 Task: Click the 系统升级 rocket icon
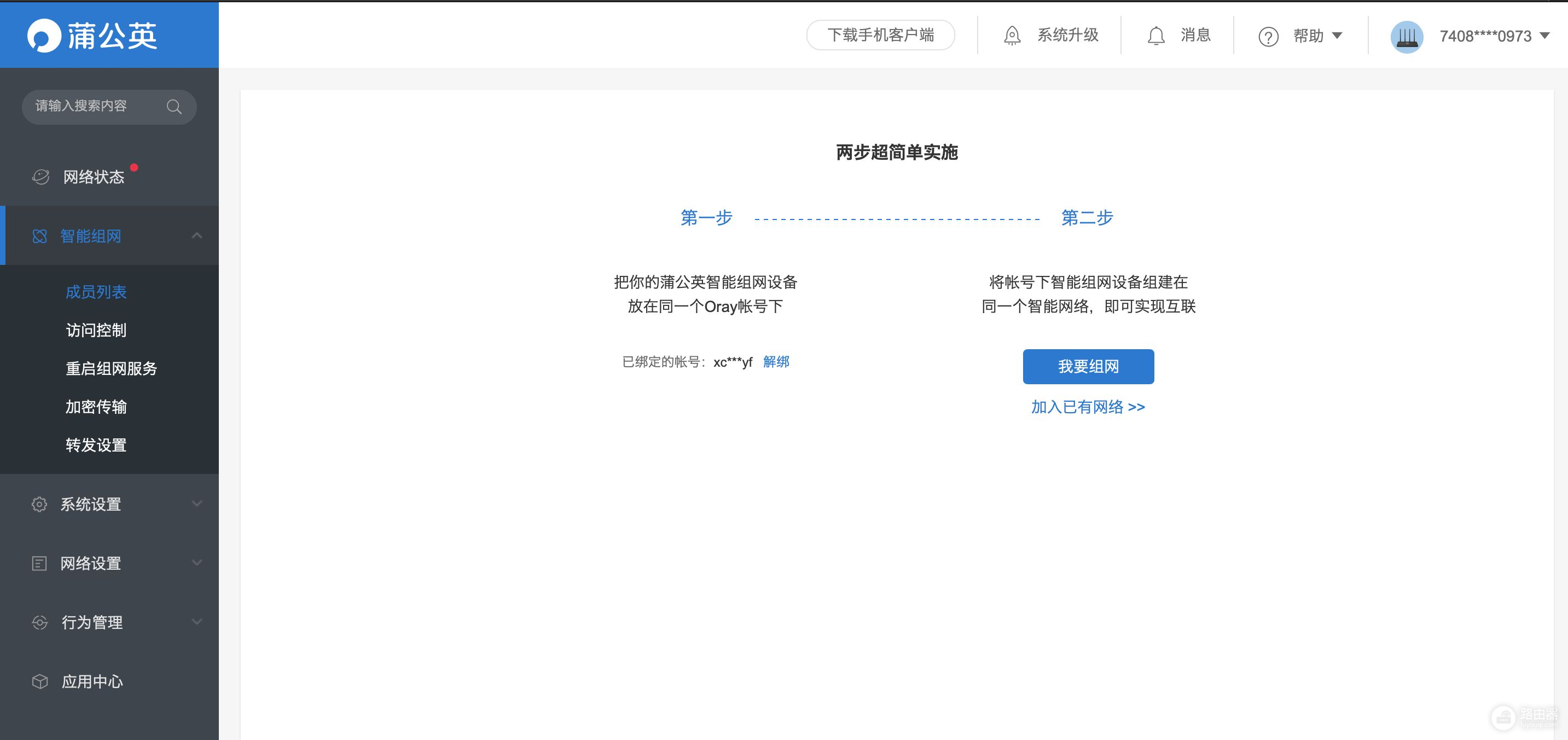(1012, 36)
